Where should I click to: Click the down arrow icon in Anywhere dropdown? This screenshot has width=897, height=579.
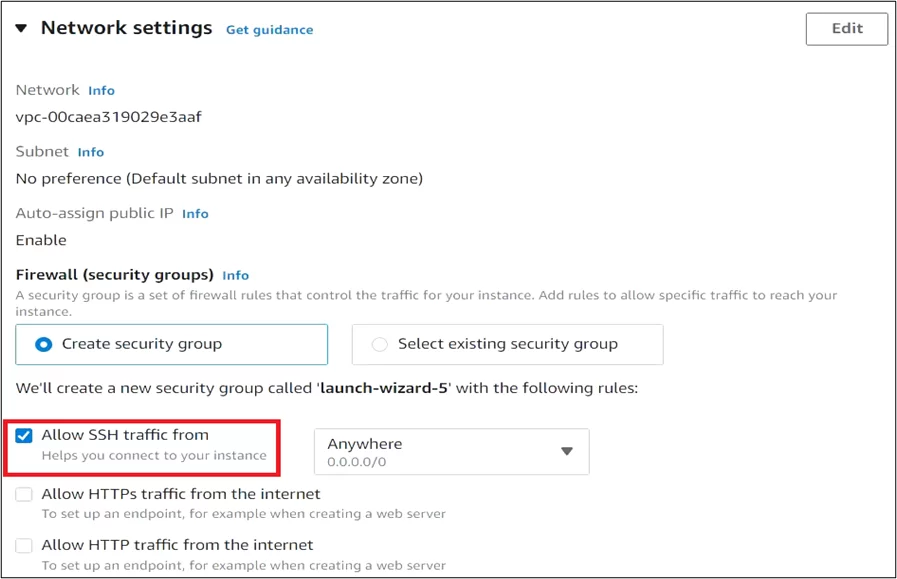567,451
